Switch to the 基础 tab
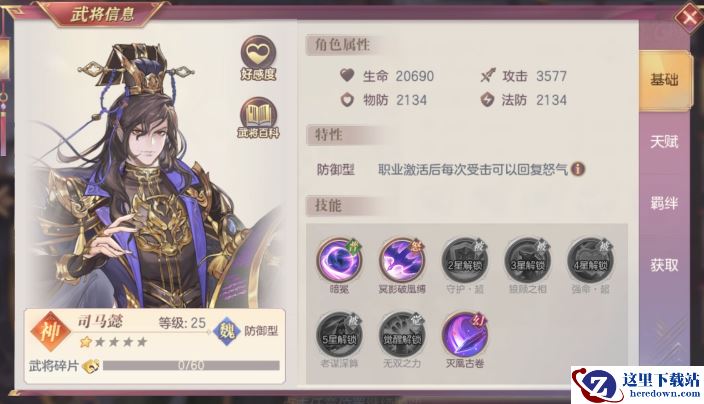 click(664, 81)
